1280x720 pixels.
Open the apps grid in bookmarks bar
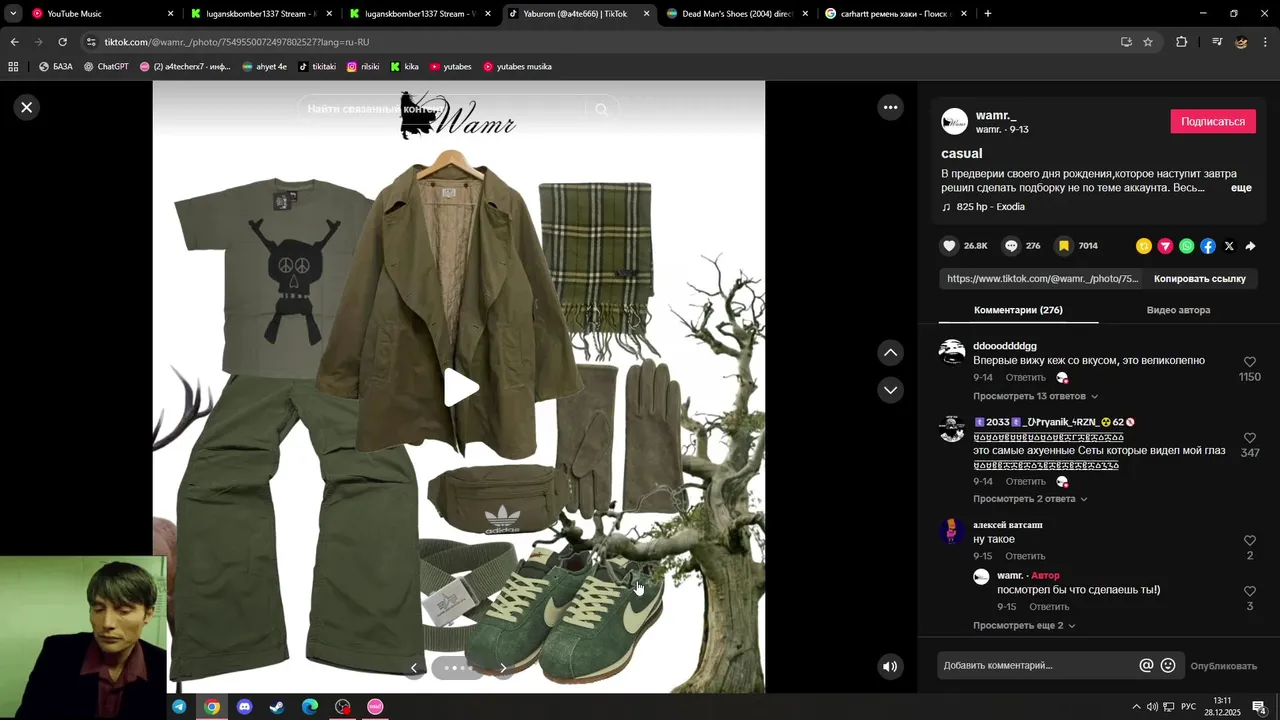13,67
